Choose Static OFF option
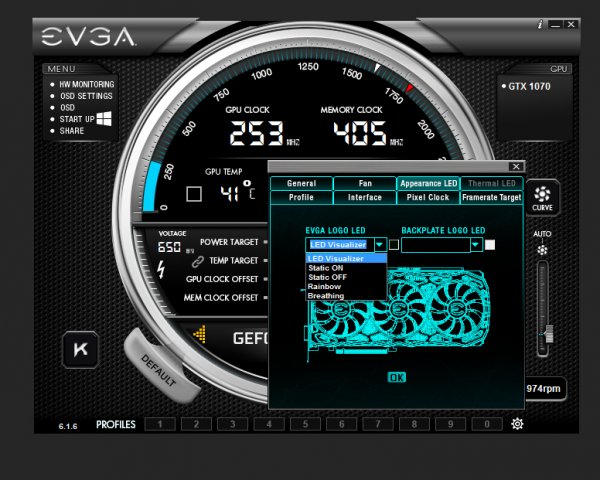 346,277
